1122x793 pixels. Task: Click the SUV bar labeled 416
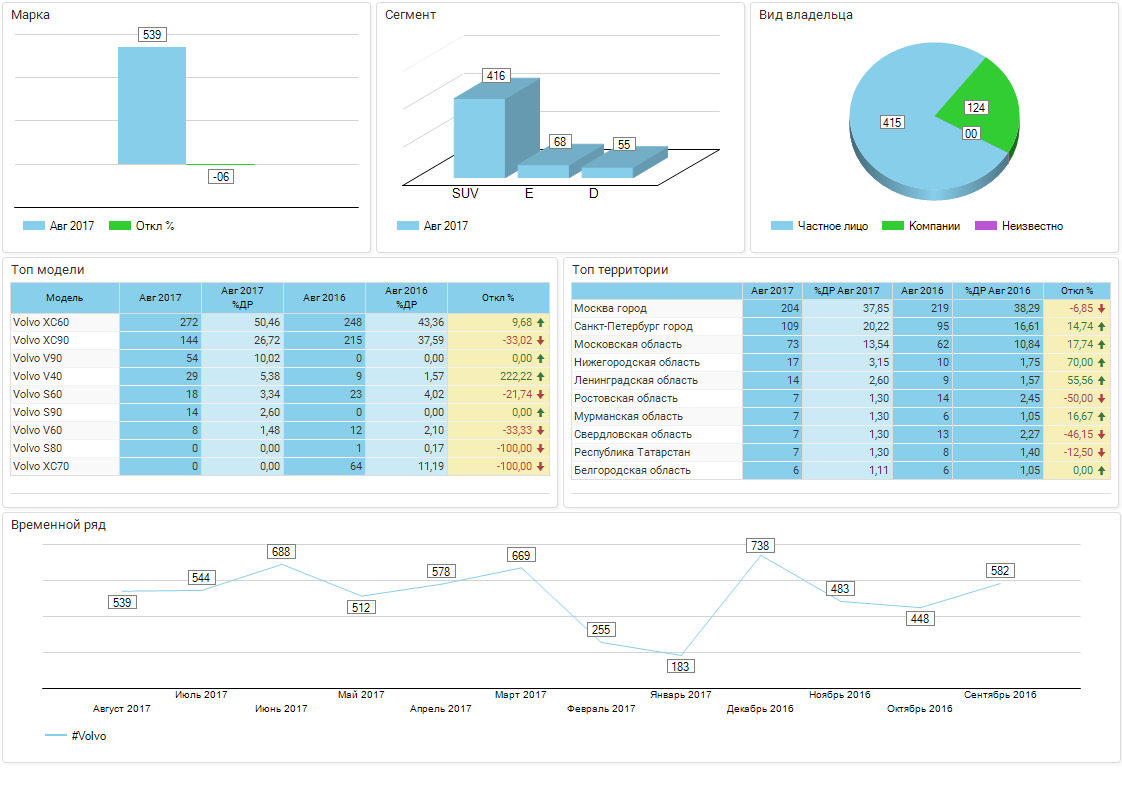479,138
